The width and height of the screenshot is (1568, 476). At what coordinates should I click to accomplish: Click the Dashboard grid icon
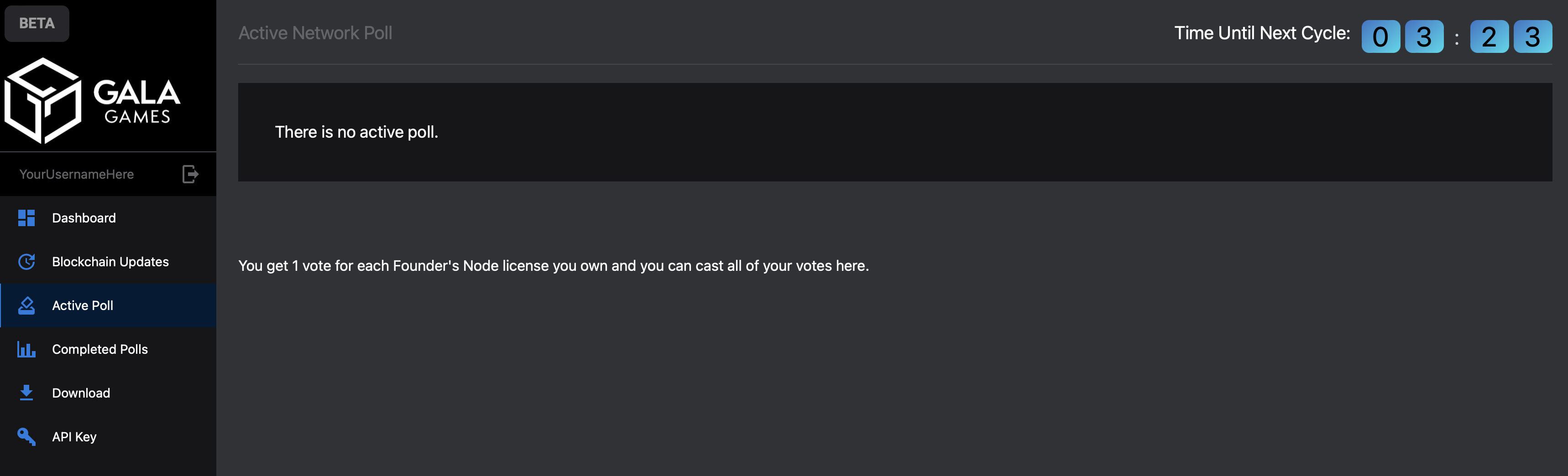pyautogui.click(x=26, y=217)
